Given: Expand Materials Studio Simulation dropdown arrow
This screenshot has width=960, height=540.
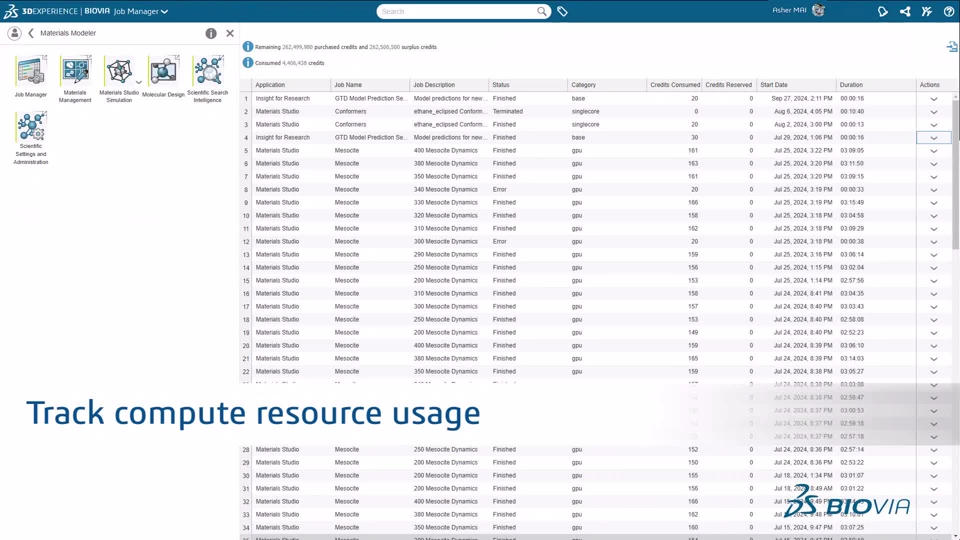Looking at the screenshot, I should click(138, 82).
